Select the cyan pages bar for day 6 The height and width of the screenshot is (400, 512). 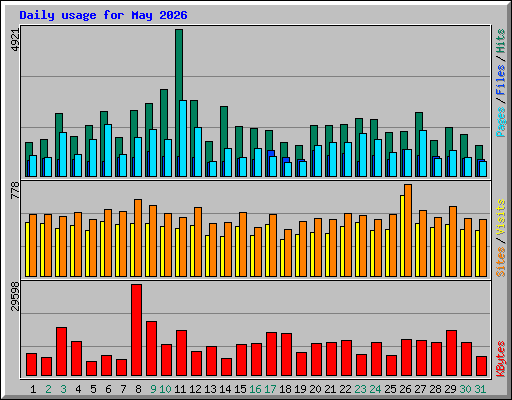108,150
